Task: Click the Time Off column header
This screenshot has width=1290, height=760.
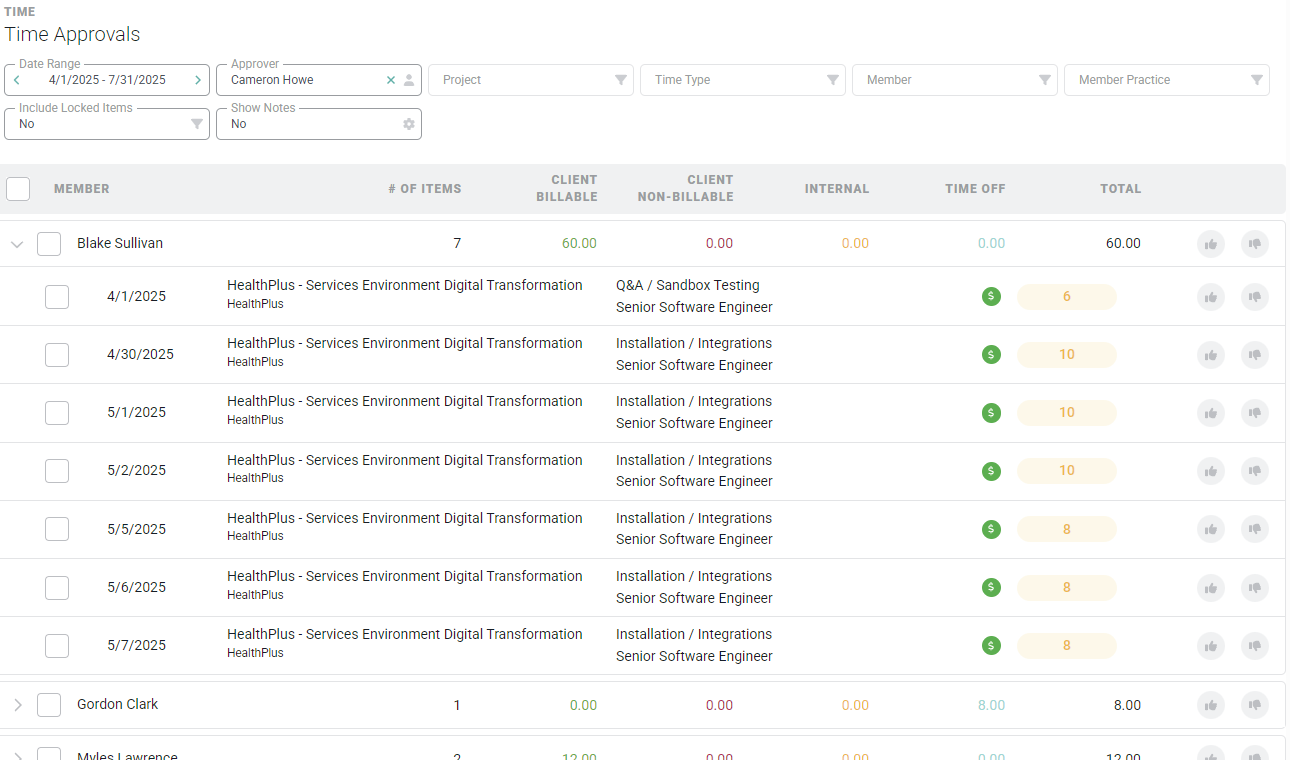Action: pyautogui.click(x=975, y=189)
